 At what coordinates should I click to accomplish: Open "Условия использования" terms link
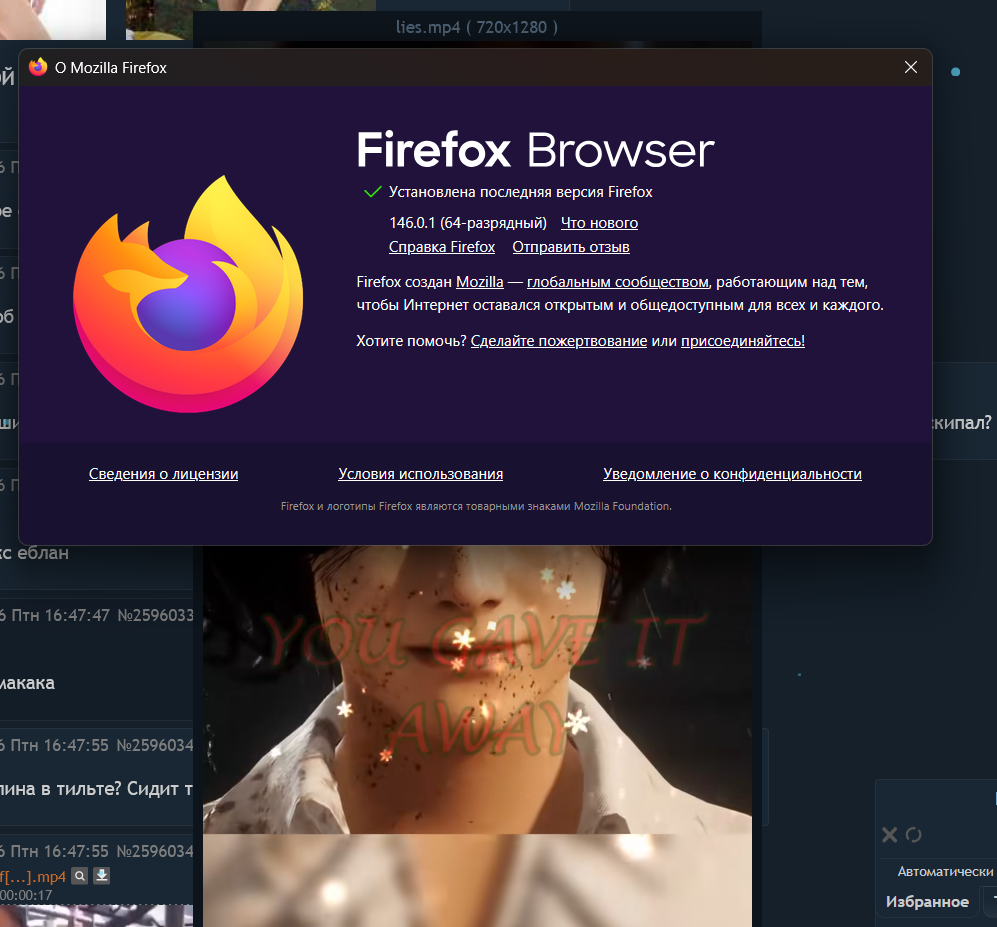(x=420, y=474)
